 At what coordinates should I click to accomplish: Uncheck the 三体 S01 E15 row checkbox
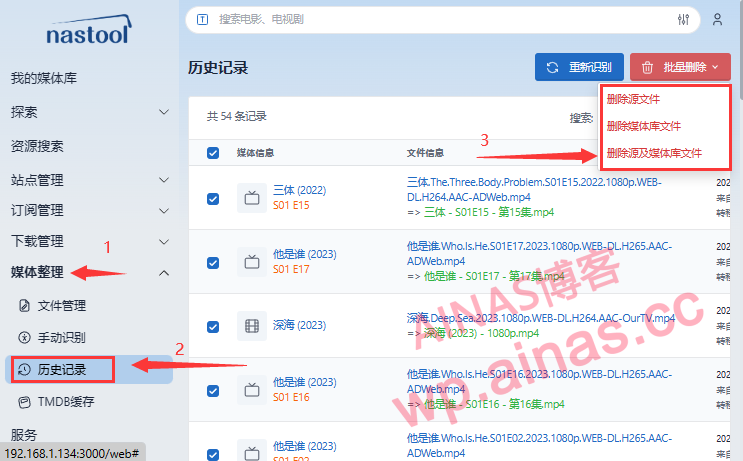(x=213, y=199)
